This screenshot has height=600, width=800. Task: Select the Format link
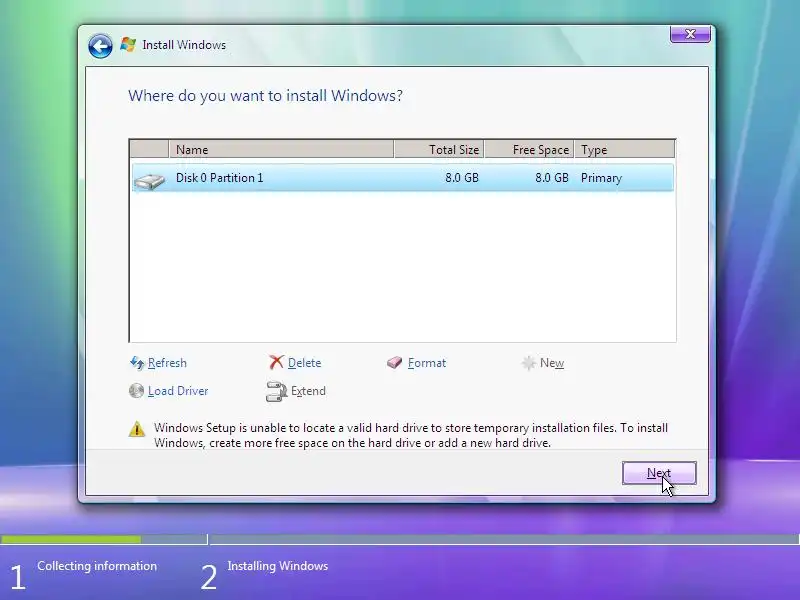click(427, 363)
